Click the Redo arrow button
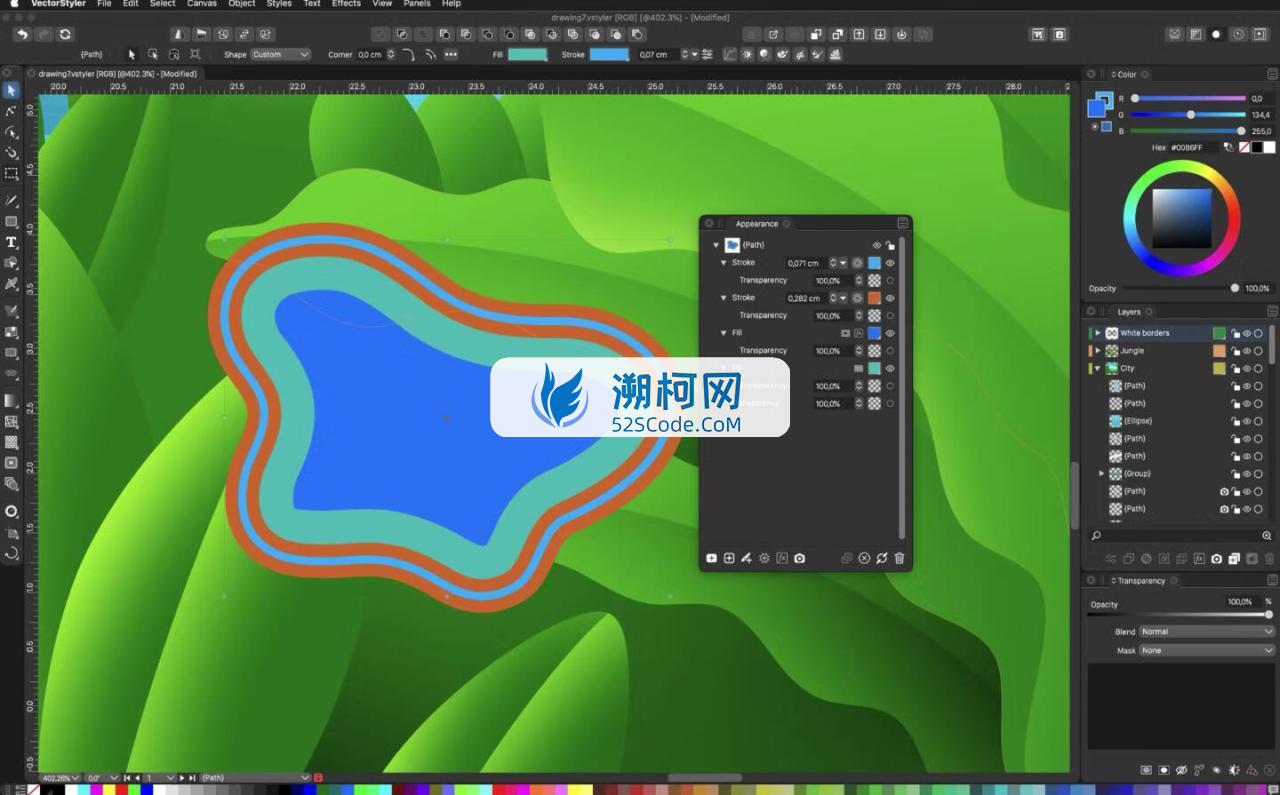 click(x=44, y=34)
